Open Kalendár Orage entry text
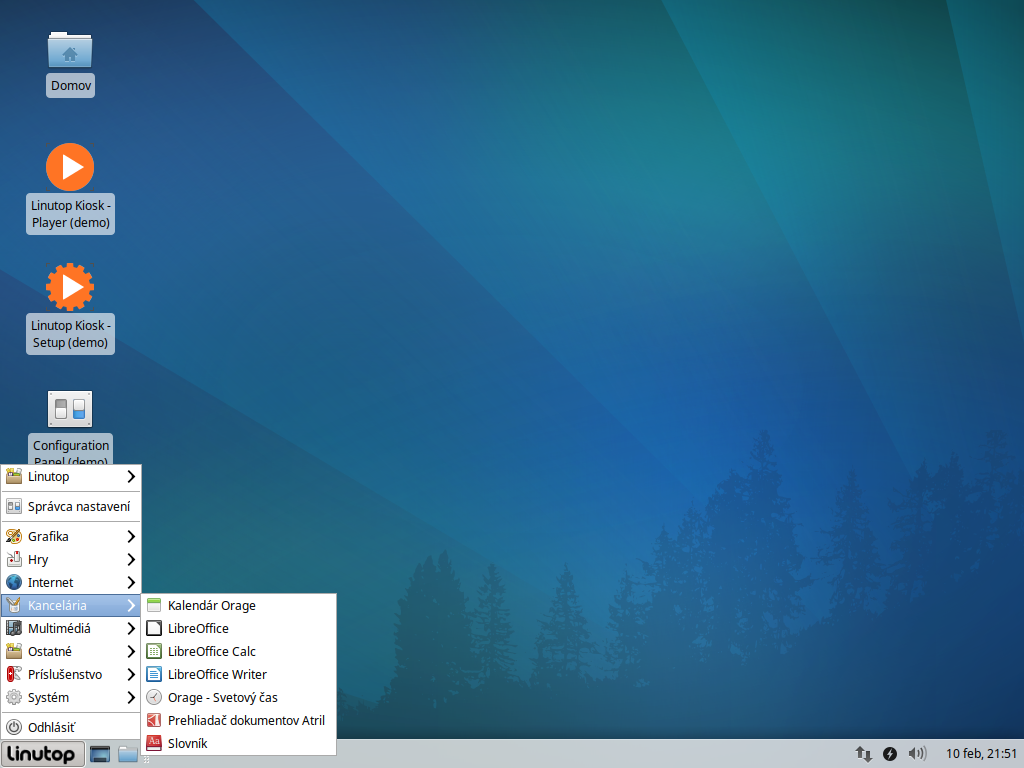 (212, 605)
